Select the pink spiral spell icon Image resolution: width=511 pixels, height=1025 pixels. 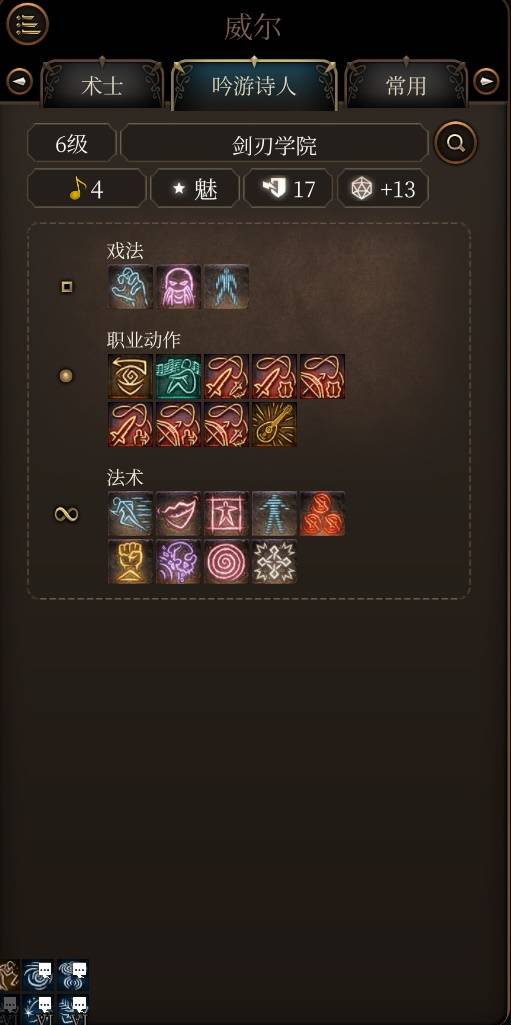pyautogui.click(x=226, y=562)
